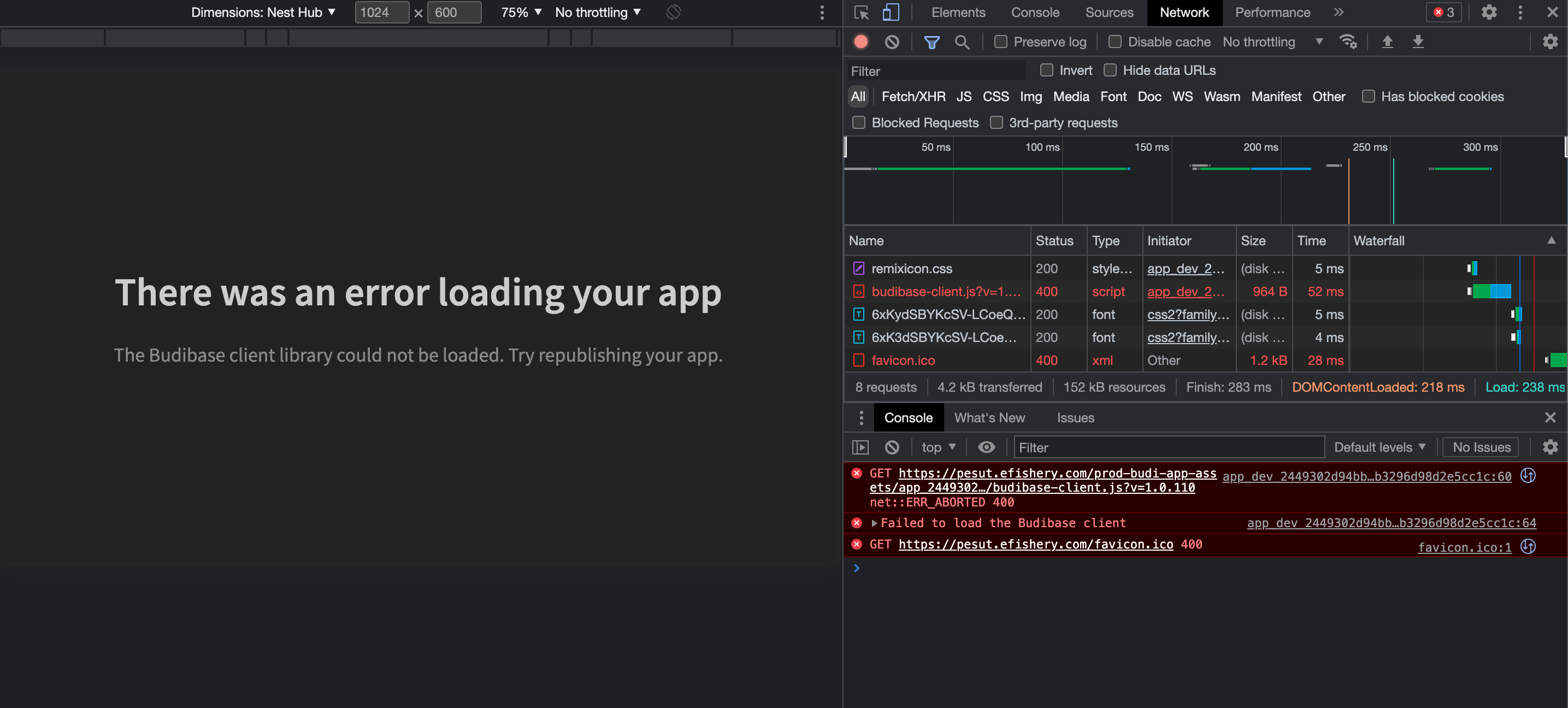Open network search magnifier icon
1568x708 pixels.
(962, 42)
